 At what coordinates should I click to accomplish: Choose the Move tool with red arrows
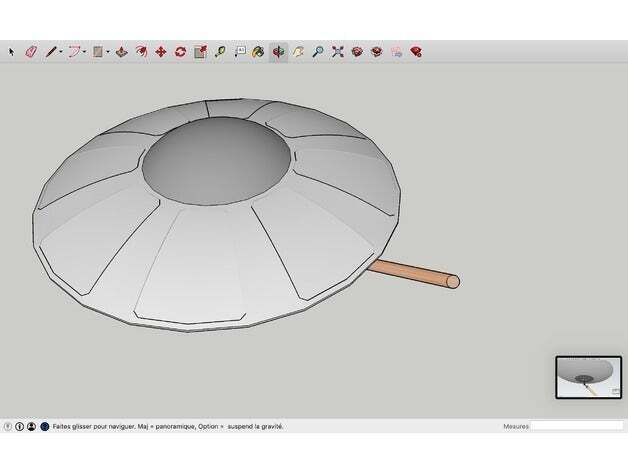pyautogui.click(x=160, y=51)
